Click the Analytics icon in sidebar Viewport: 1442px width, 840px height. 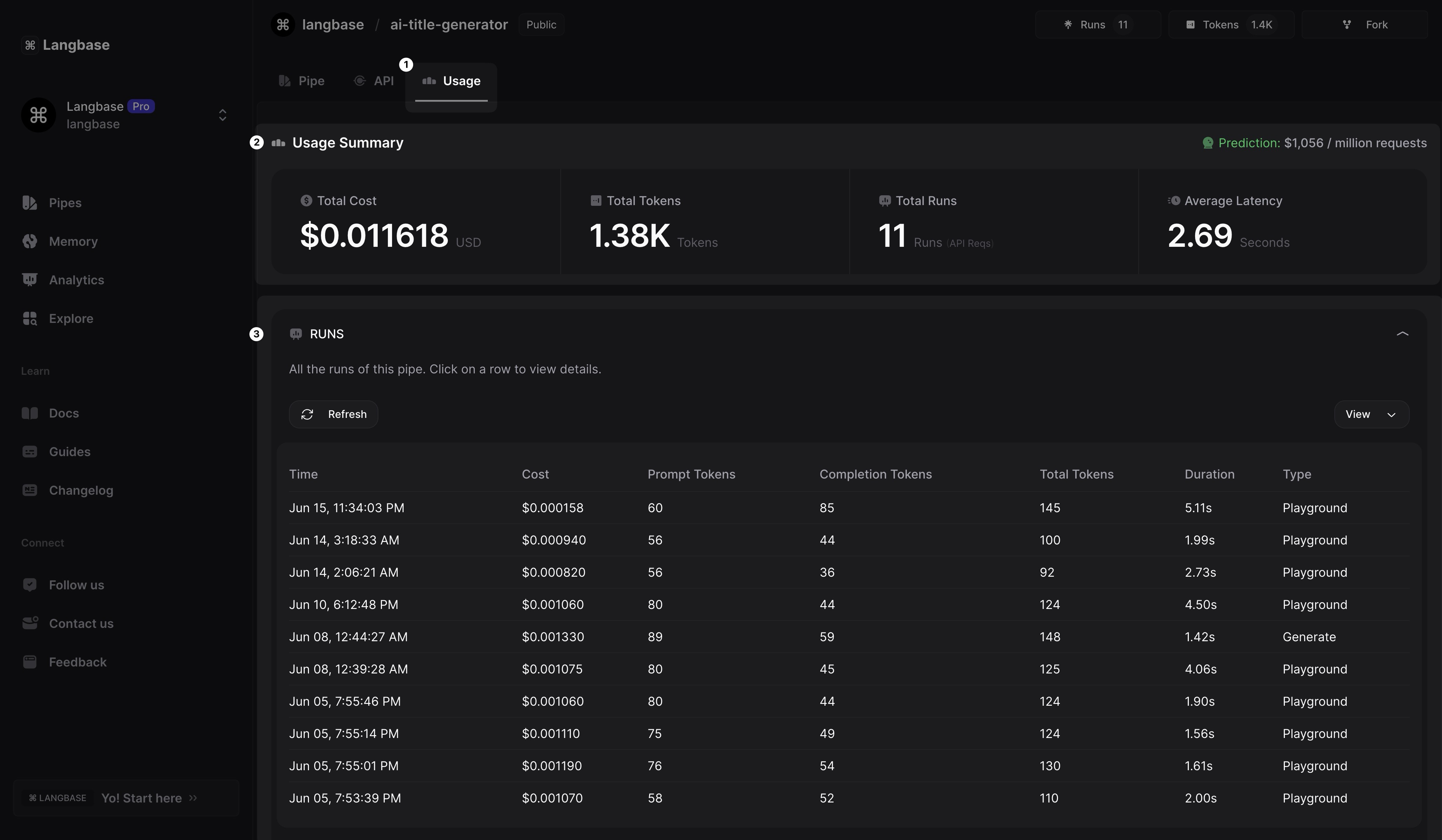pos(30,280)
